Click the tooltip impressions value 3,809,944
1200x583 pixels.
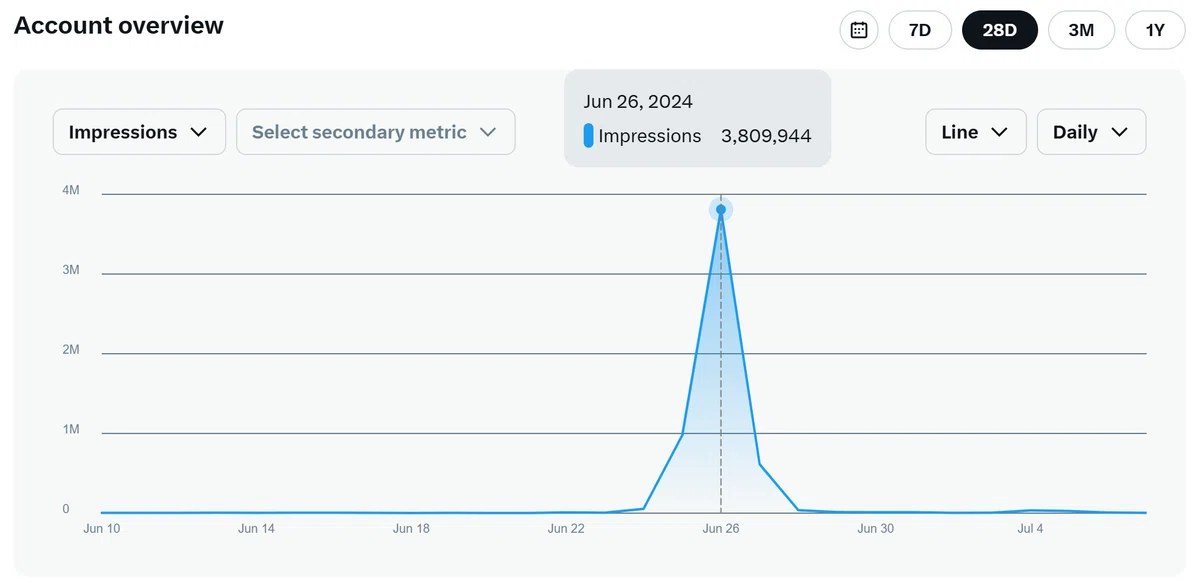[x=766, y=136]
